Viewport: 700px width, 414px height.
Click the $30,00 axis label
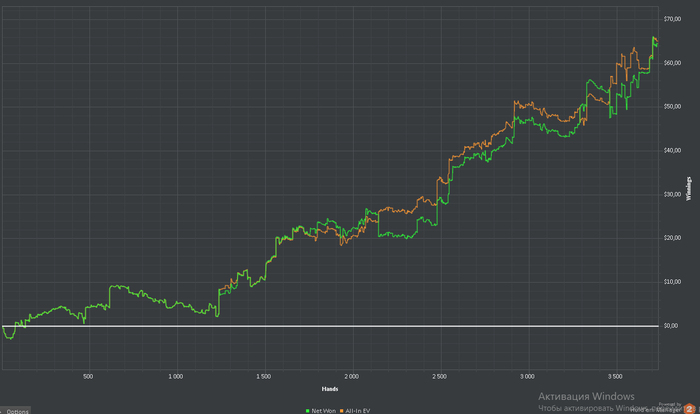coord(672,194)
